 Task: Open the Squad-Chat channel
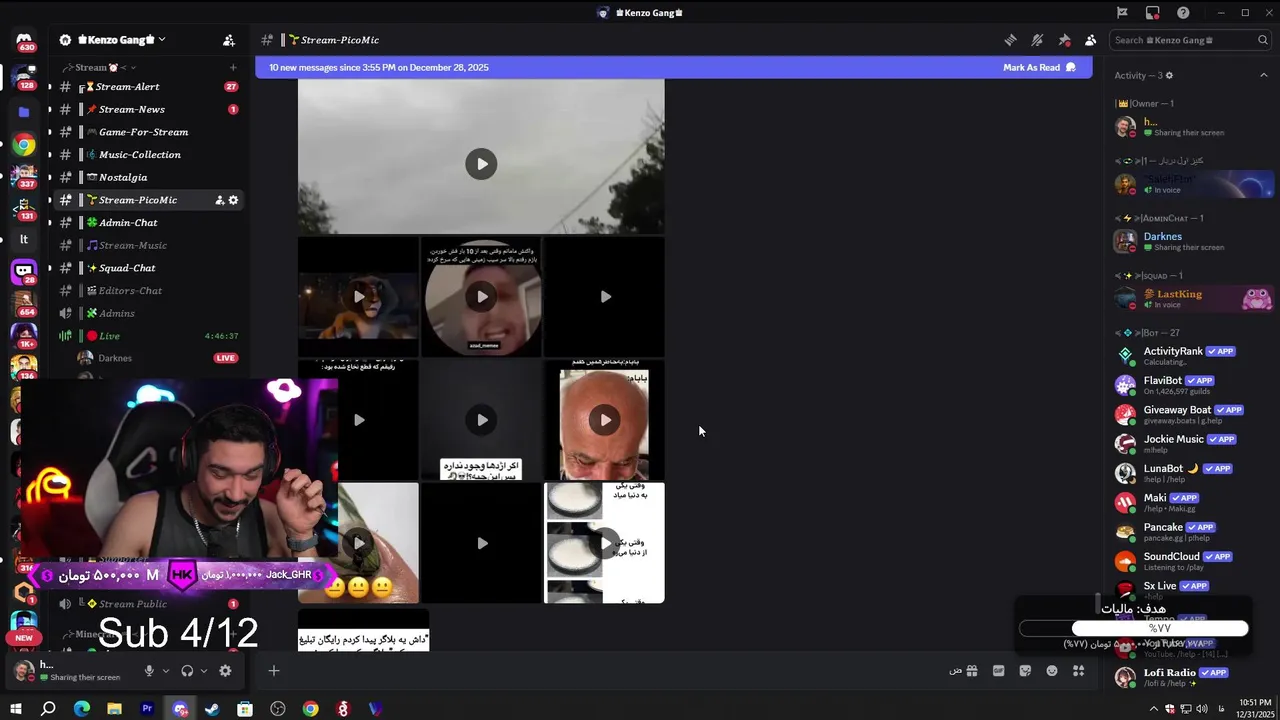pyautogui.click(x=148, y=268)
